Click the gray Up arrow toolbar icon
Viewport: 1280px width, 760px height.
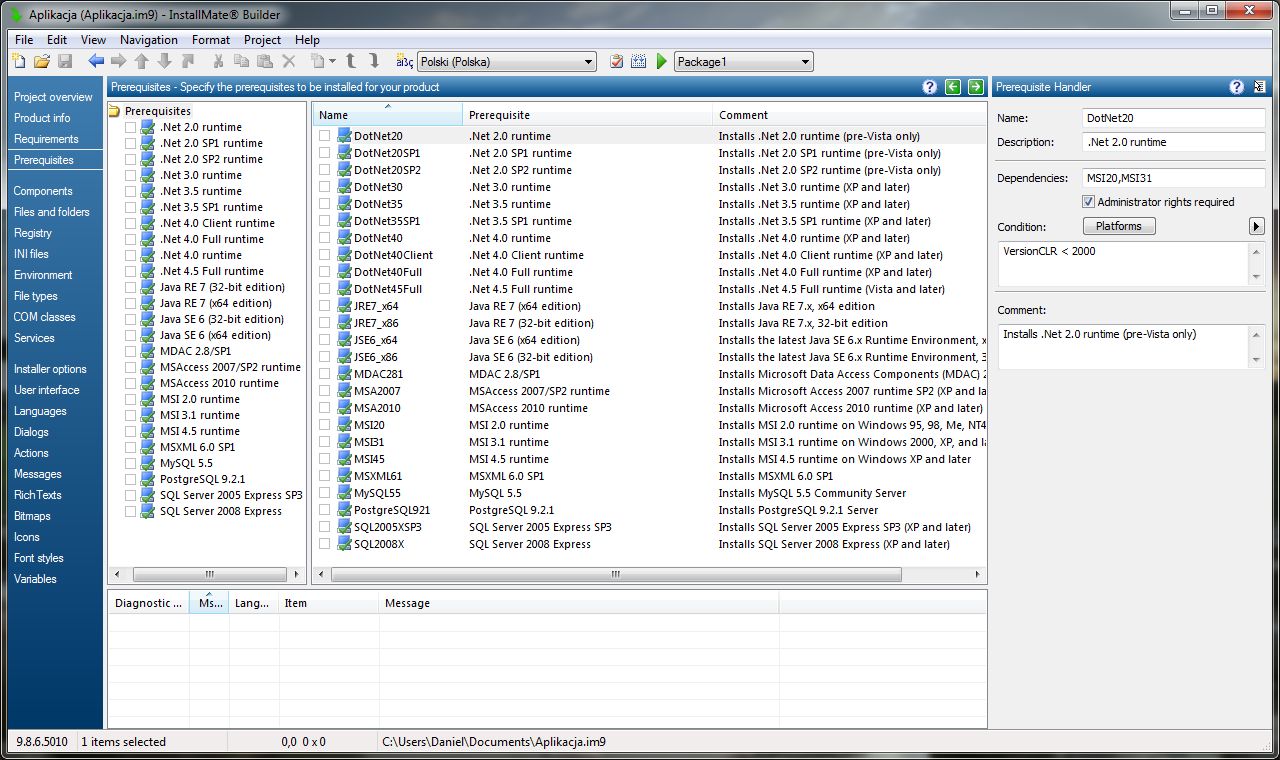coord(141,62)
